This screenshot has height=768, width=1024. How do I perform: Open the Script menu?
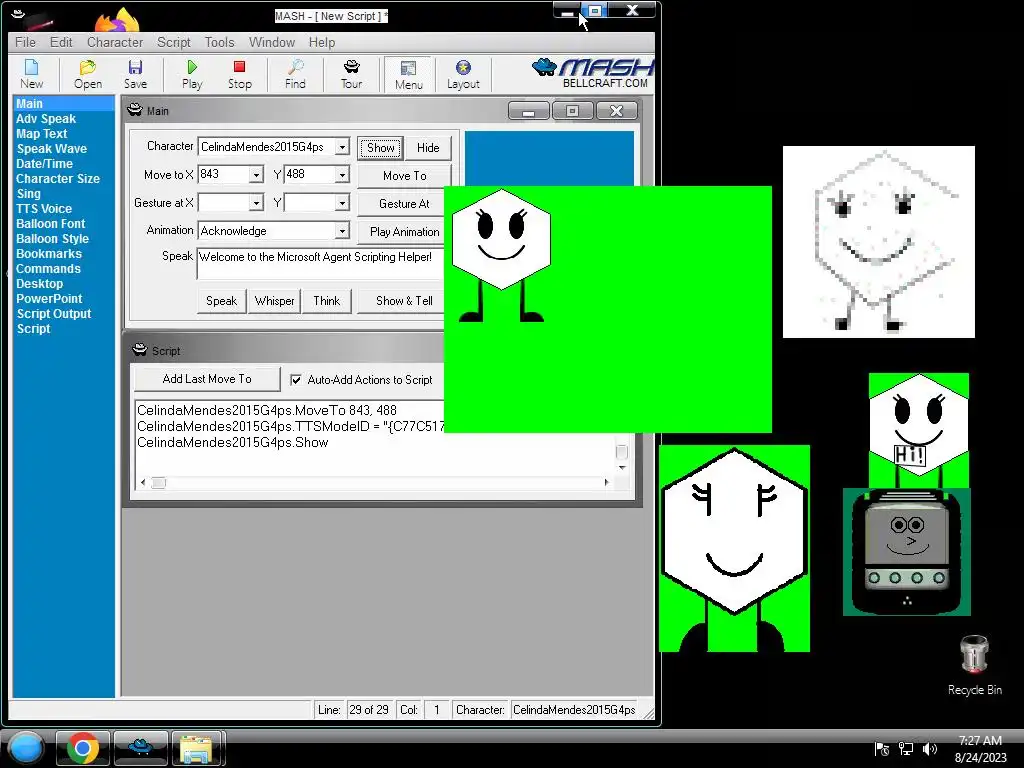174,42
